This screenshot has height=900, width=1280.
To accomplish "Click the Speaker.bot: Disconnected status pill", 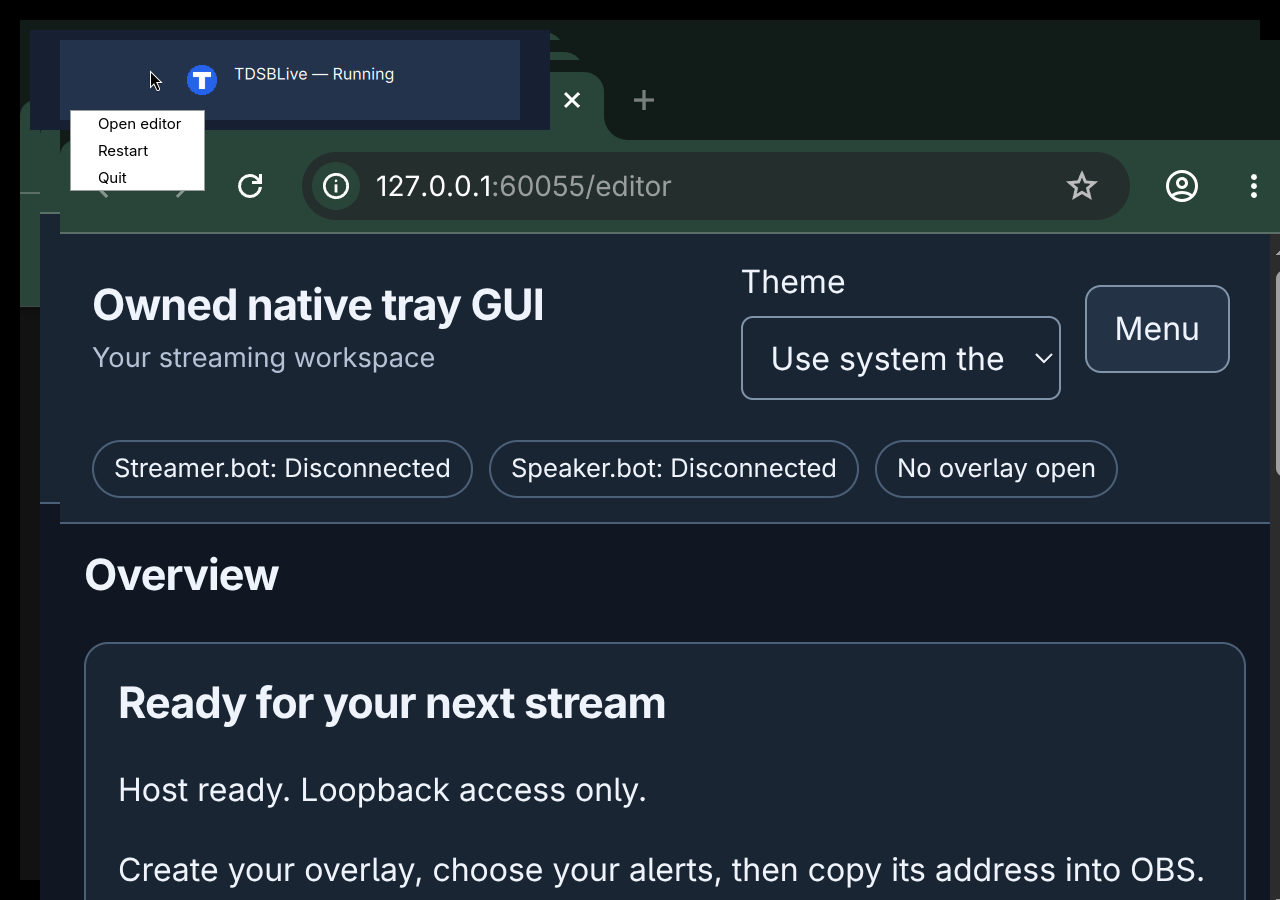I will tap(674, 469).
